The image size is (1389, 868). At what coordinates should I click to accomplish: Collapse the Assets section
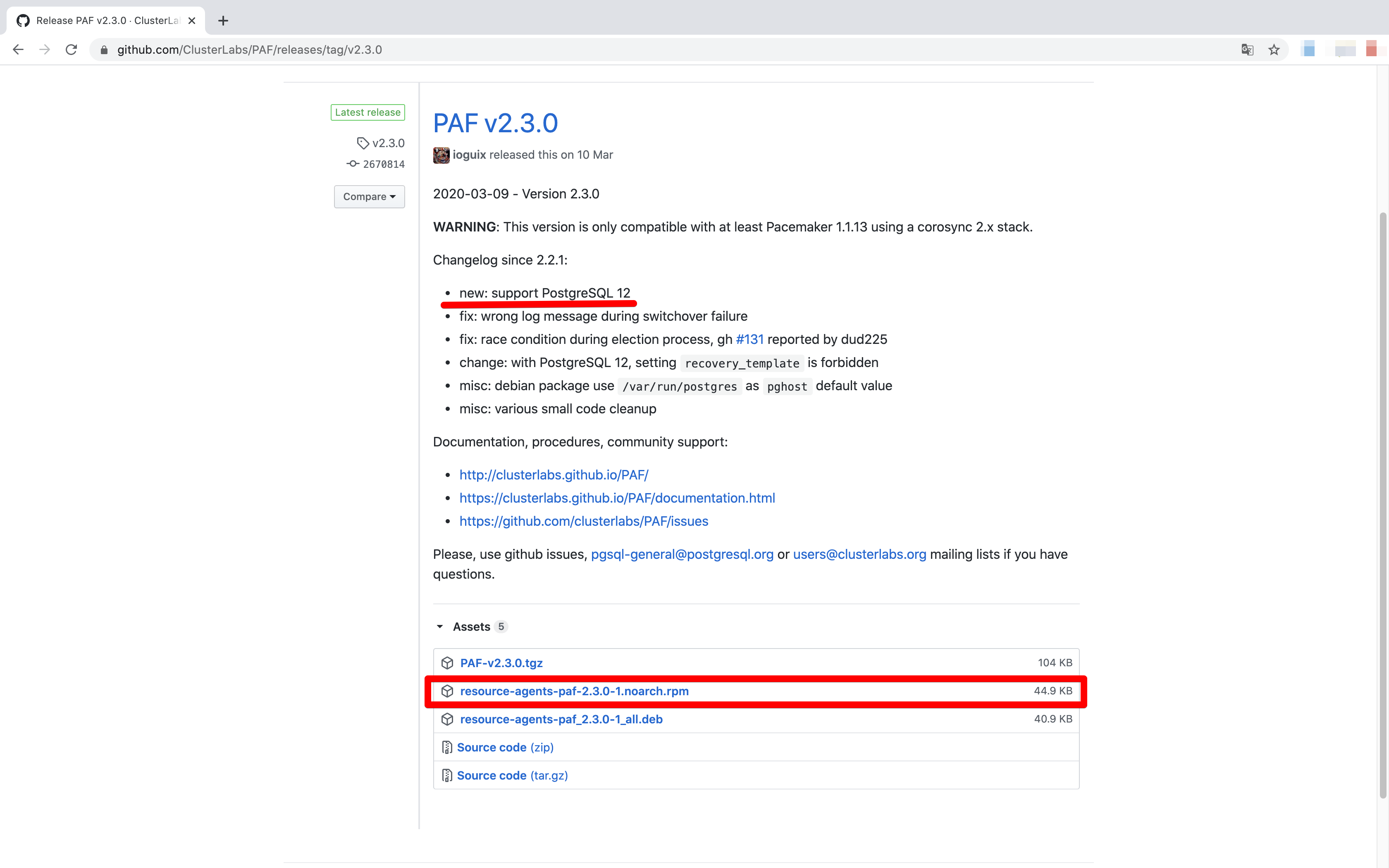[440, 626]
